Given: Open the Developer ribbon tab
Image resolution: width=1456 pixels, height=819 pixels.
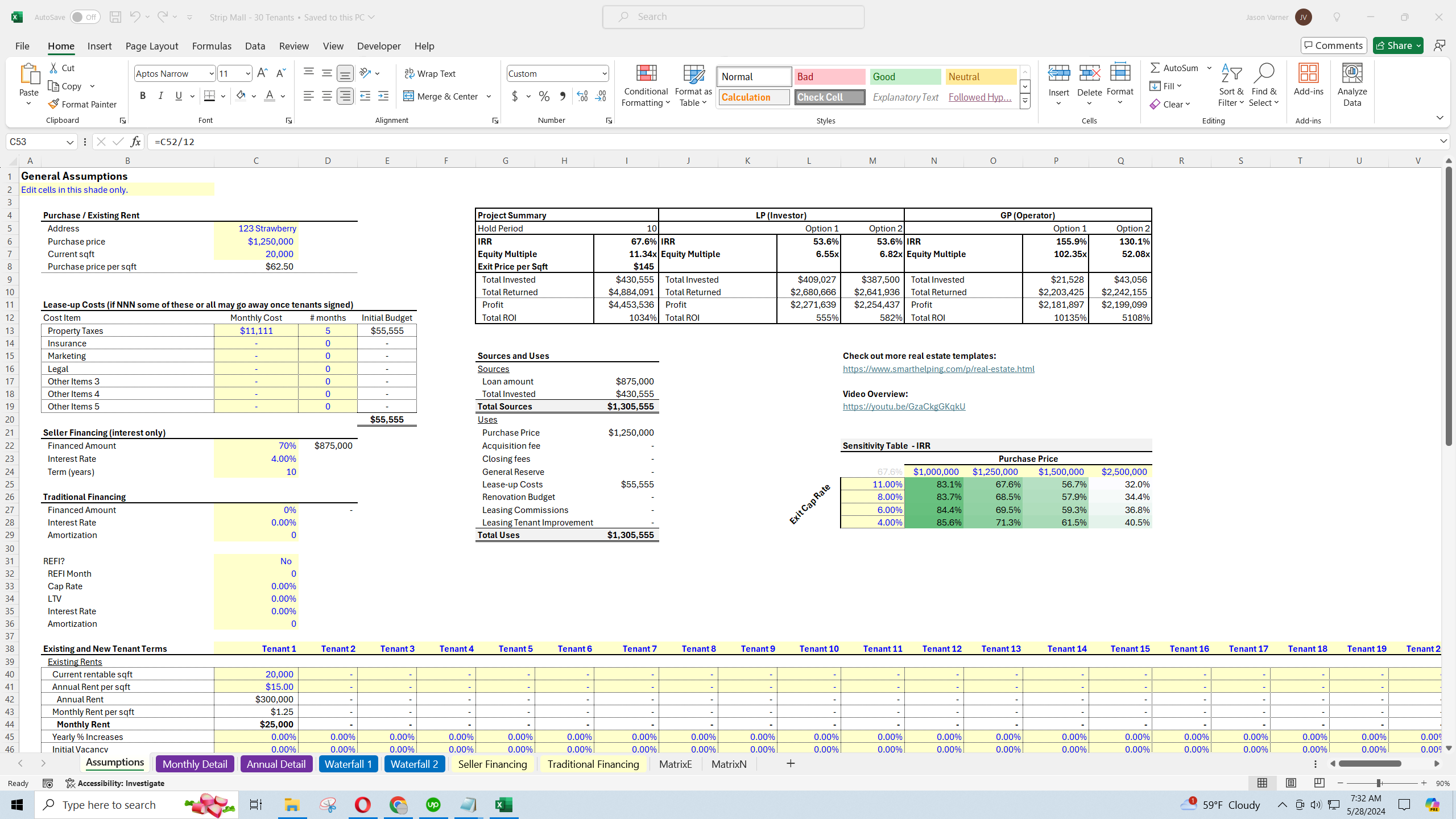Looking at the screenshot, I should click(379, 46).
